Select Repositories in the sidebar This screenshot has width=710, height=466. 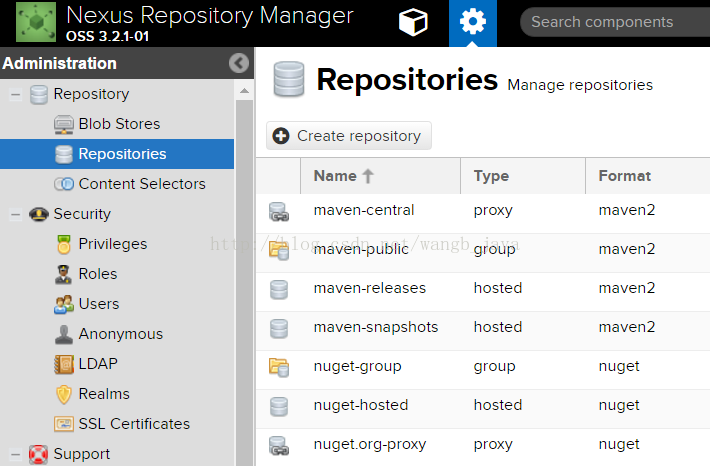tap(122, 154)
